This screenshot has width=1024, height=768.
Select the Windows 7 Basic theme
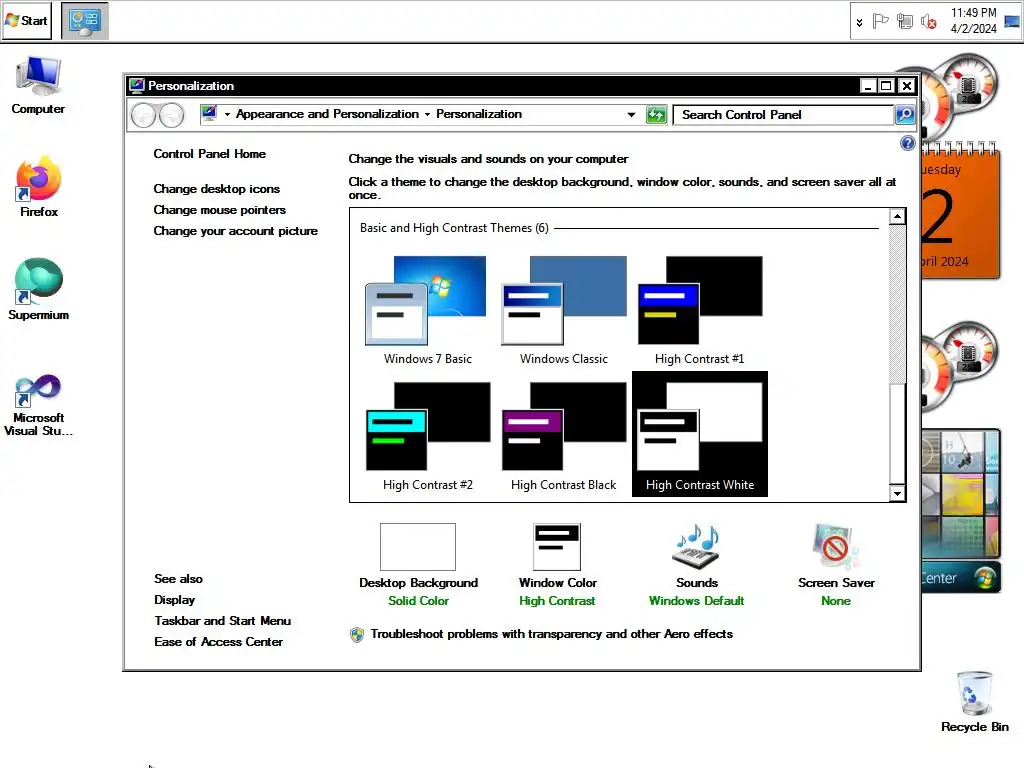tap(428, 310)
